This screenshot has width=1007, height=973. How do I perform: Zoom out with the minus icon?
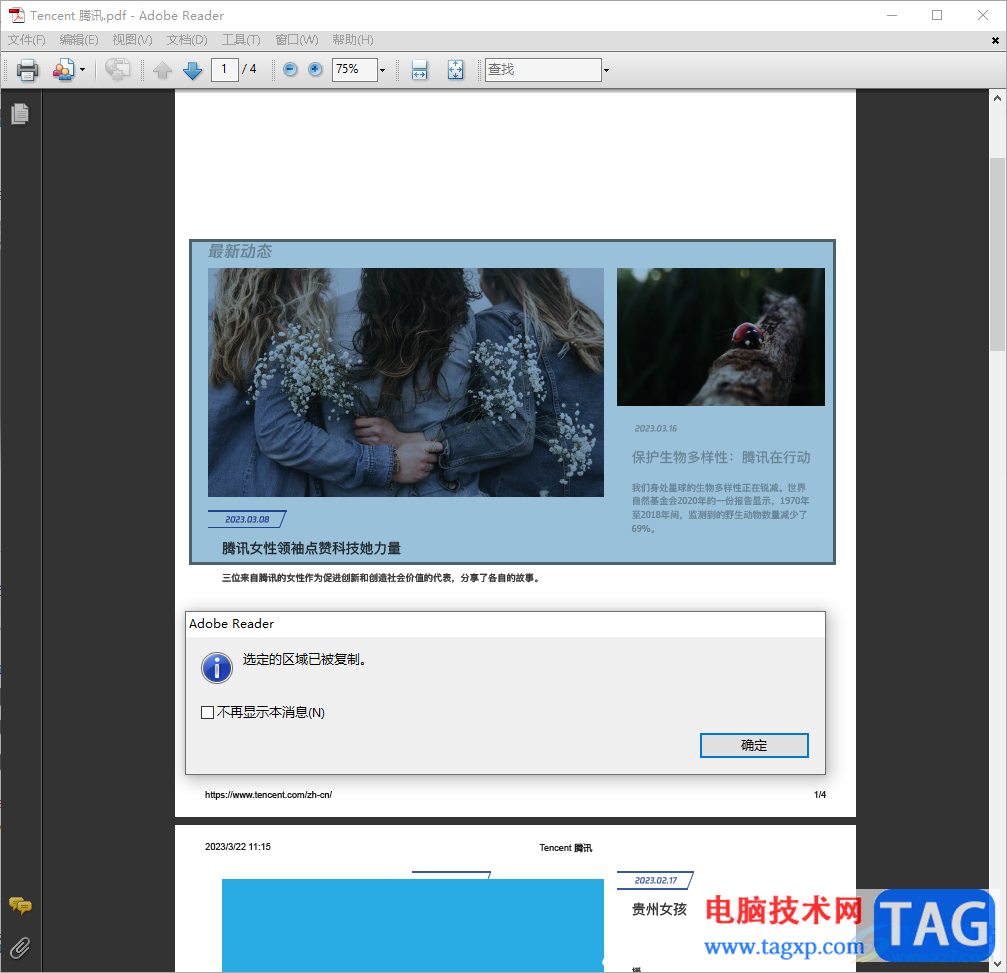click(x=290, y=69)
